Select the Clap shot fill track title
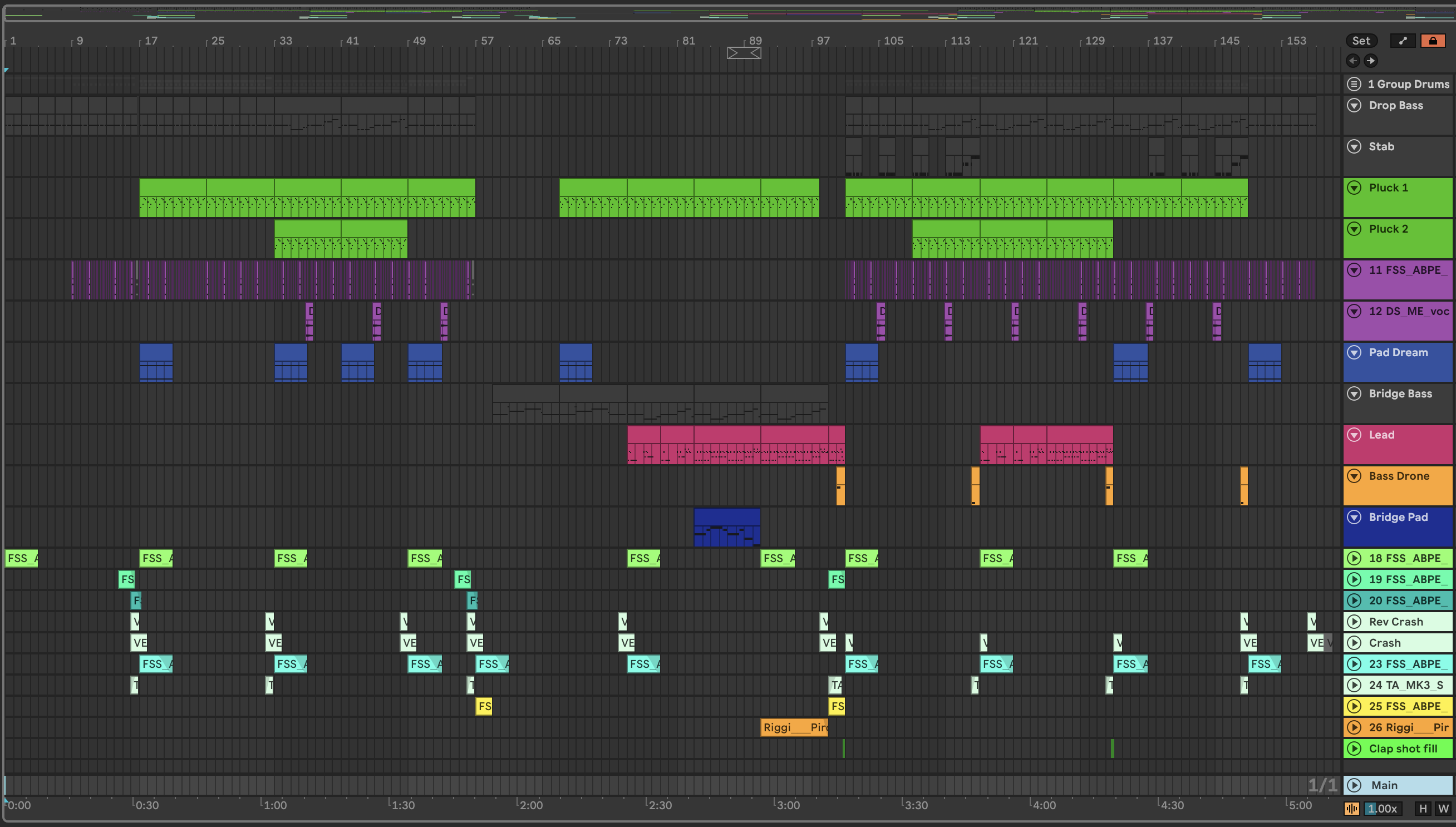The width and height of the screenshot is (1456, 827). pyautogui.click(x=1403, y=749)
